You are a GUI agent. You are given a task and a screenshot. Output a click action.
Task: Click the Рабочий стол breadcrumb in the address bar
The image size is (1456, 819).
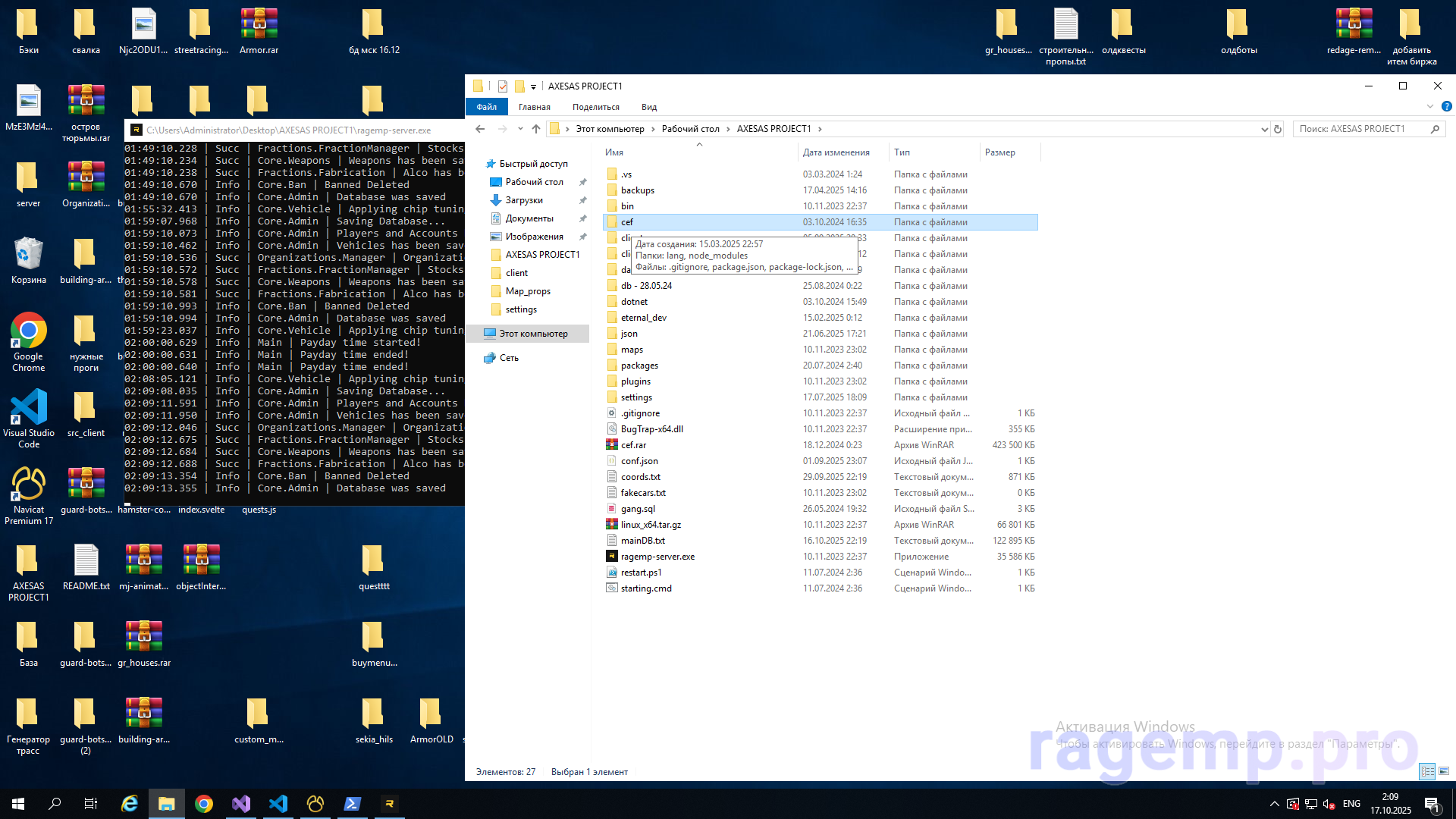point(690,129)
